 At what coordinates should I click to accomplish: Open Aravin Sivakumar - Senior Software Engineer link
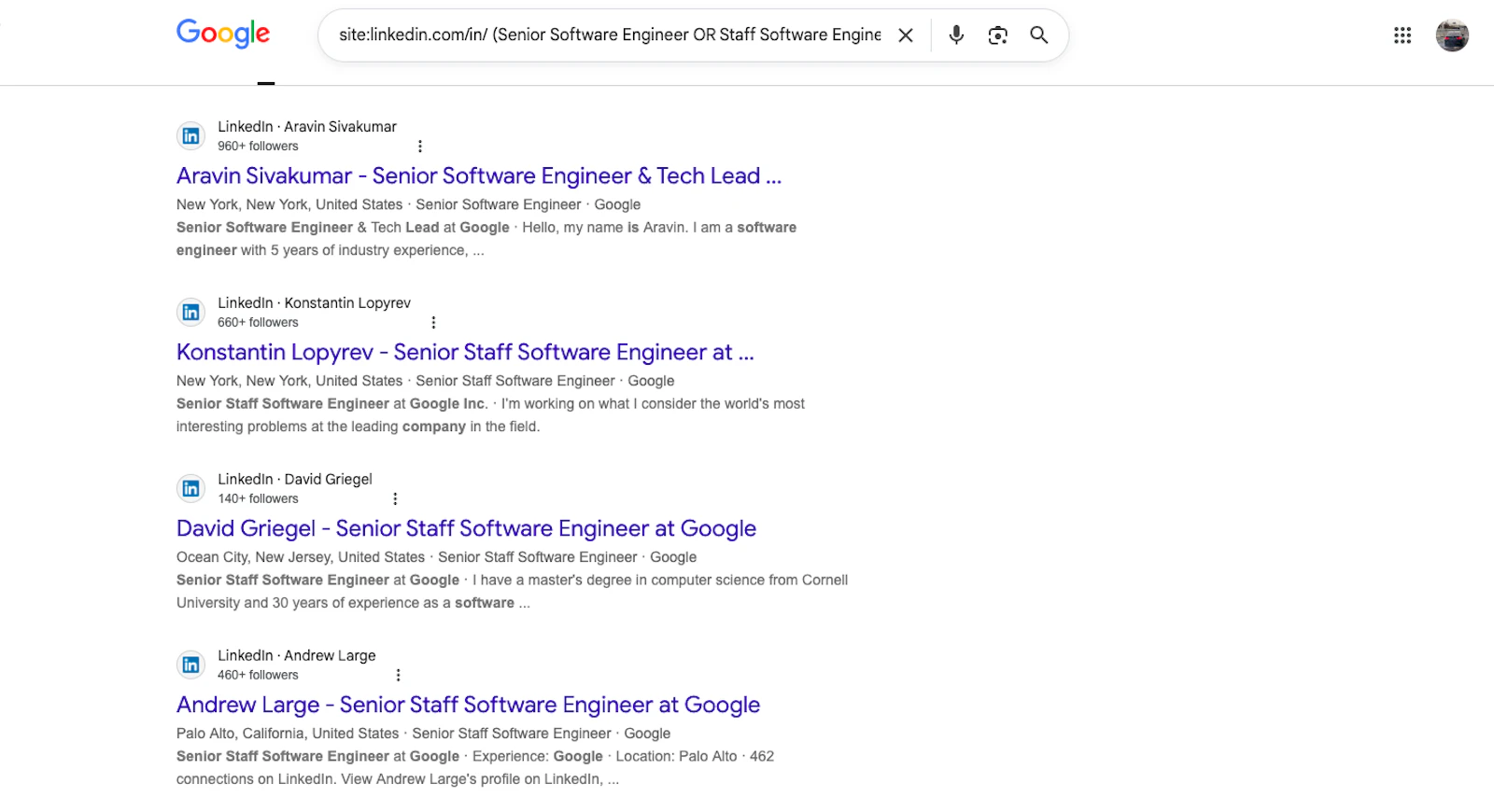tap(479, 176)
